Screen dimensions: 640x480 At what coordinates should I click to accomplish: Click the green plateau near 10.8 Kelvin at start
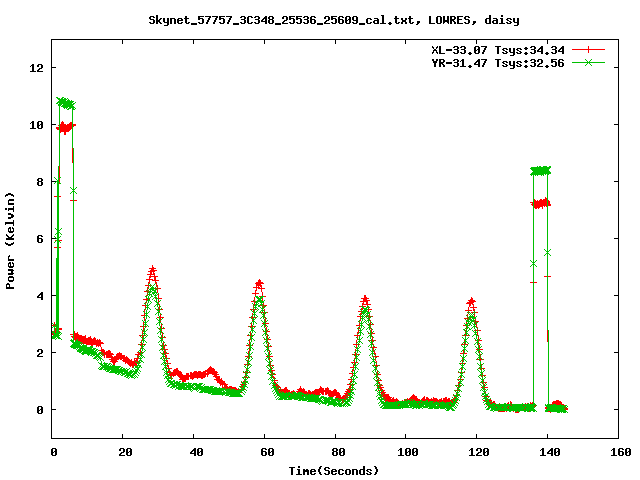66,103
